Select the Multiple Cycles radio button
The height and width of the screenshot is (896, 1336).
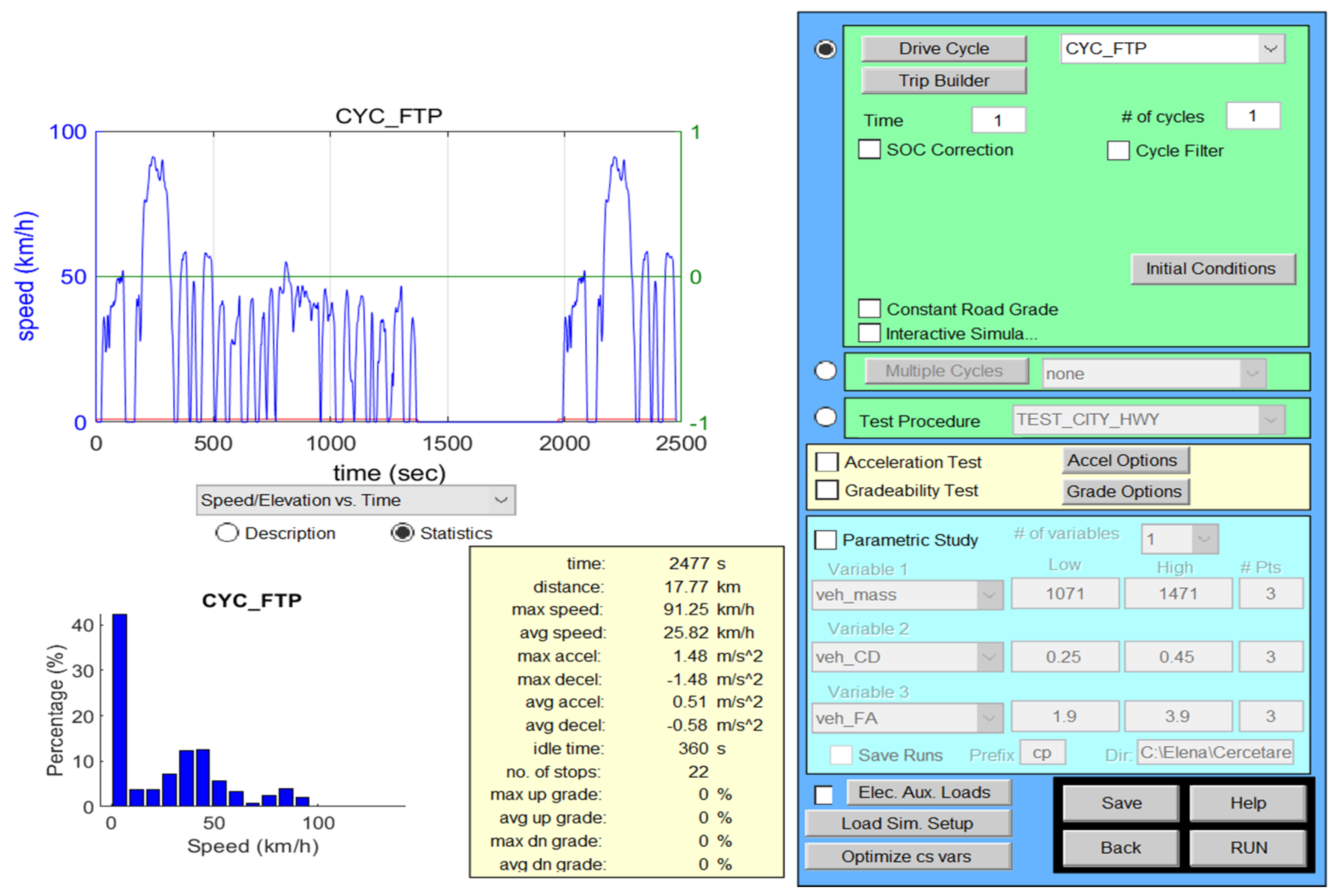(x=825, y=371)
